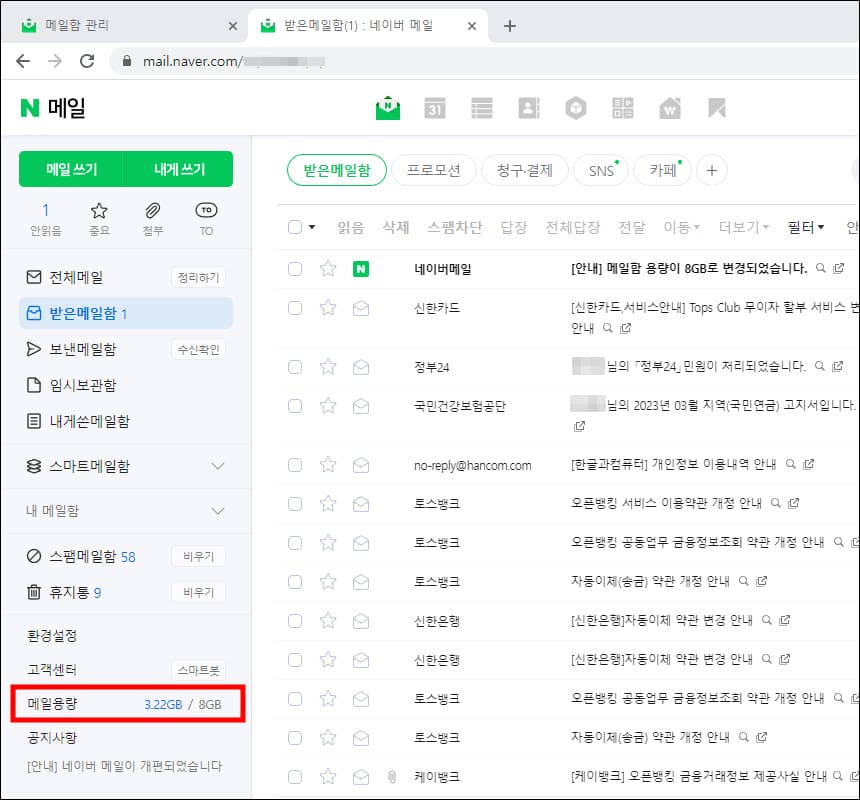860x800 pixels.
Task: Open 정부24 mail in new window
Action: click(x=838, y=366)
